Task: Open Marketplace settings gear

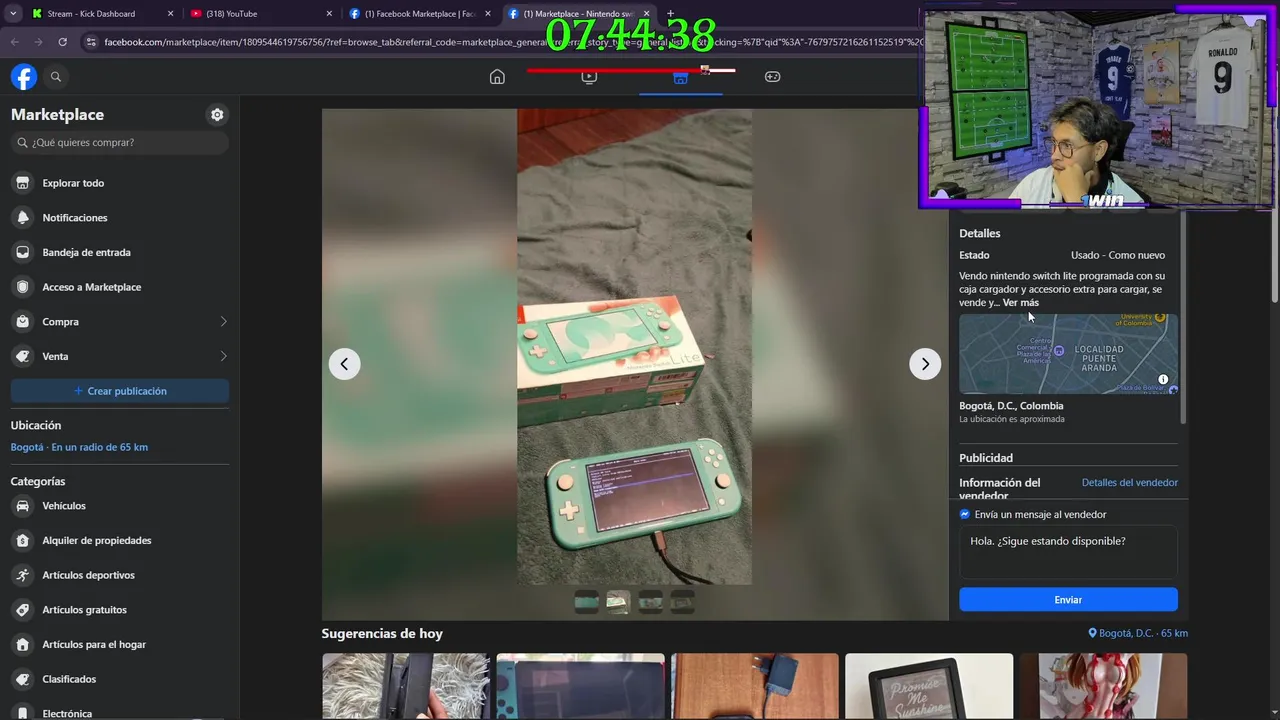Action: (x=217, y=115)
